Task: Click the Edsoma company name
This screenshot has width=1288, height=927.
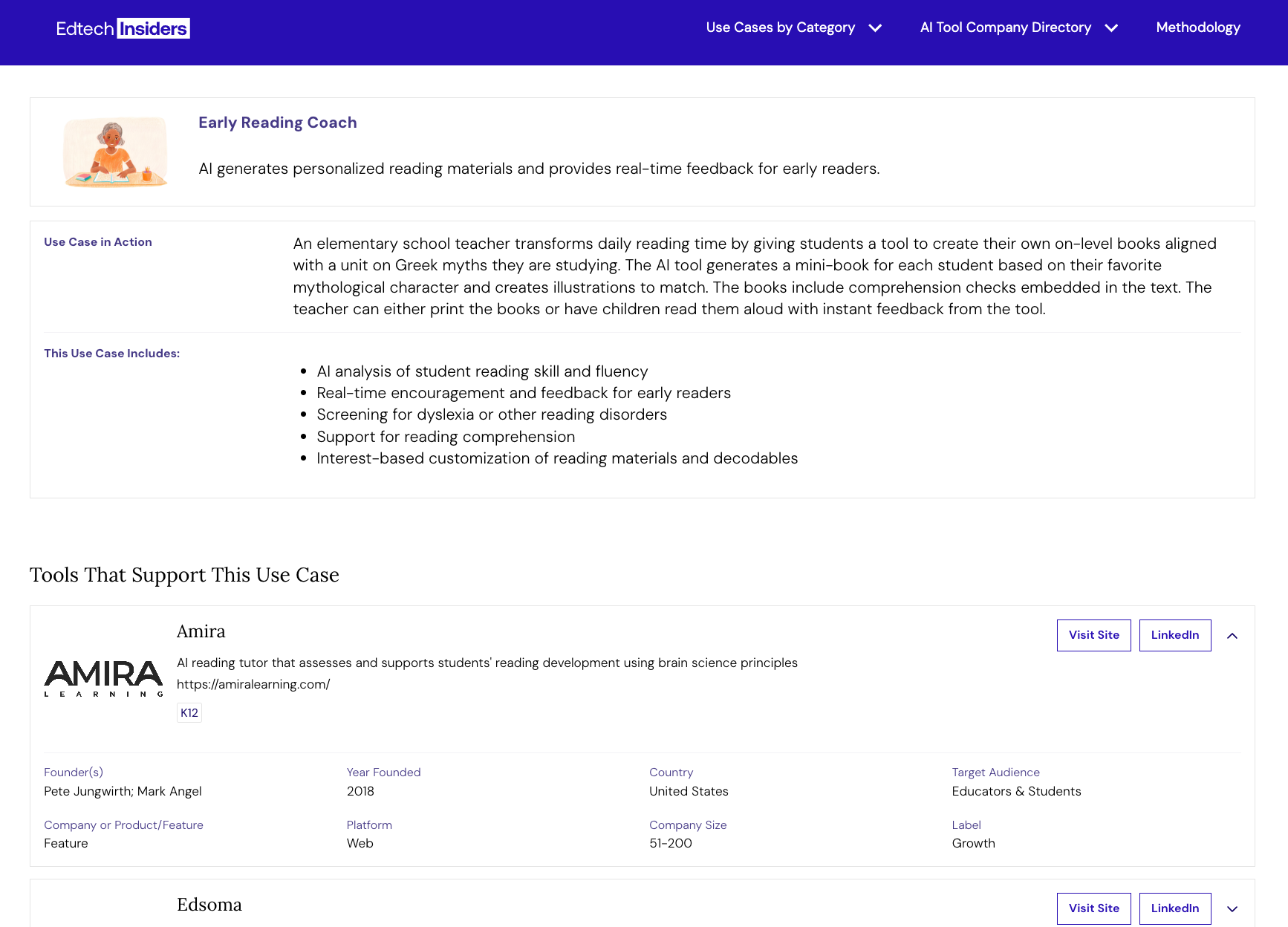Action: 209,904
